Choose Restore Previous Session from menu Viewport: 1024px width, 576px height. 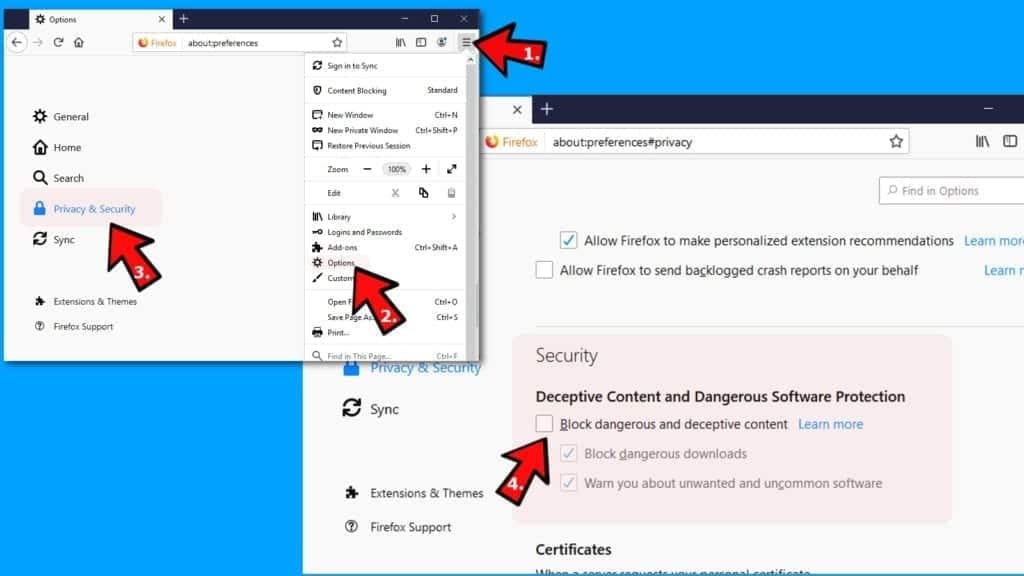(x=385, y=146)
